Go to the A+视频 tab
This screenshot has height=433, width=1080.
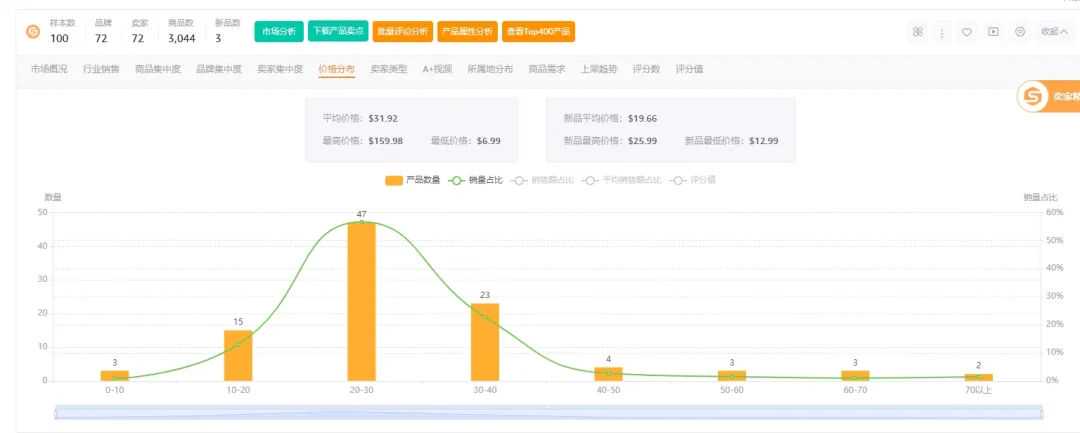(437, 69)
